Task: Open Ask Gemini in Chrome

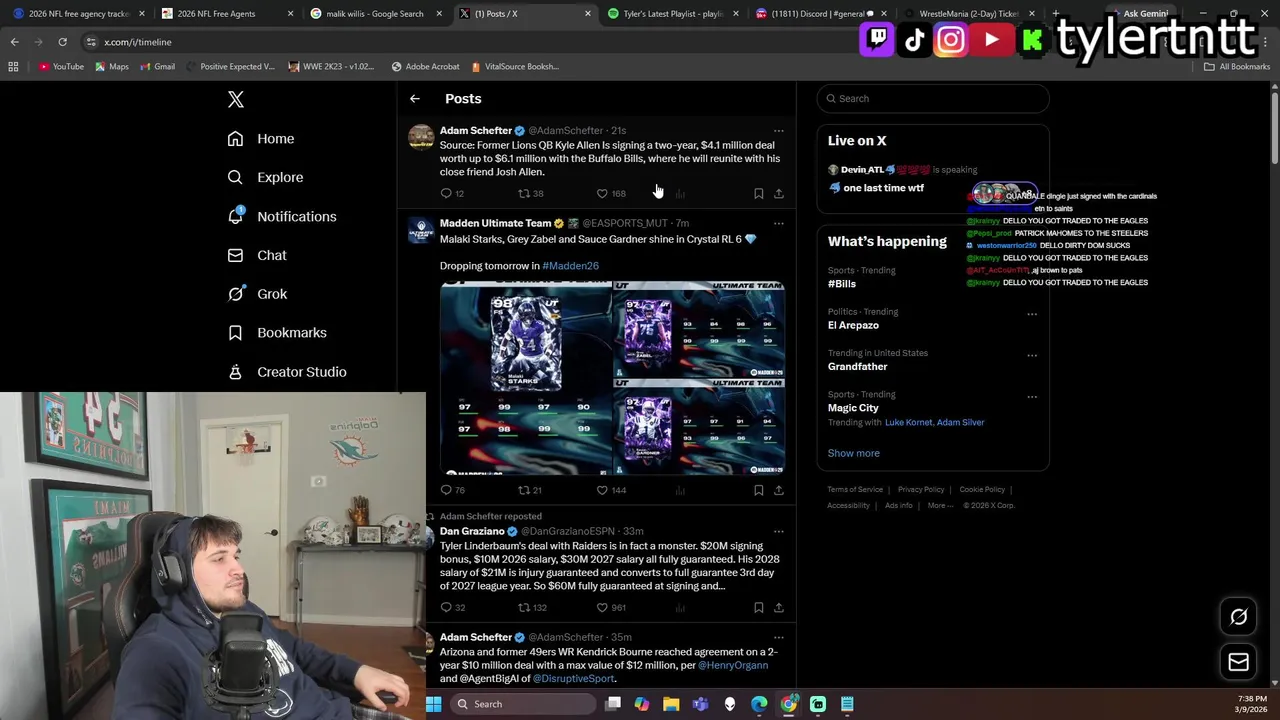Action: tap(1138, 14)
